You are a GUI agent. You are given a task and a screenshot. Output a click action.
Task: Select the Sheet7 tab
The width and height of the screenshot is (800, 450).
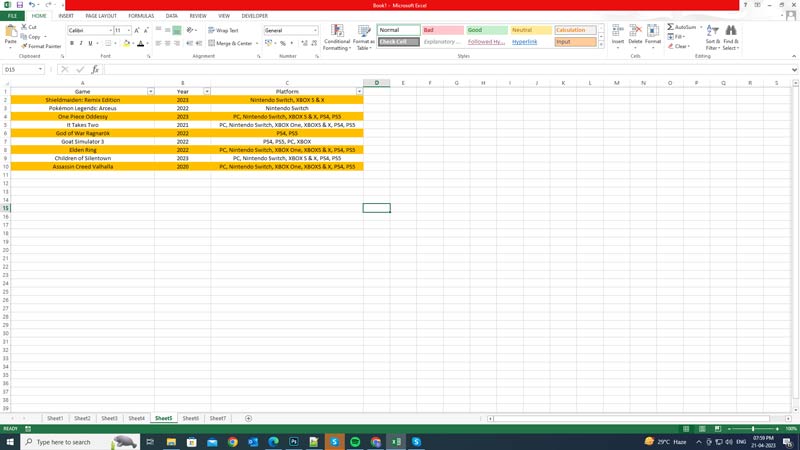coord(218,418)
